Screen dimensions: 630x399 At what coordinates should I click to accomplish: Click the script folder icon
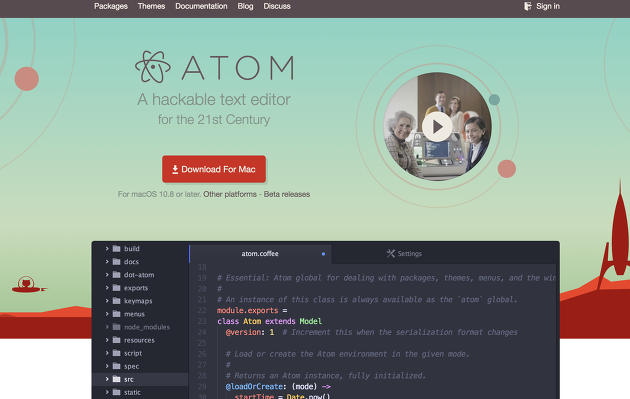(117, 353)
